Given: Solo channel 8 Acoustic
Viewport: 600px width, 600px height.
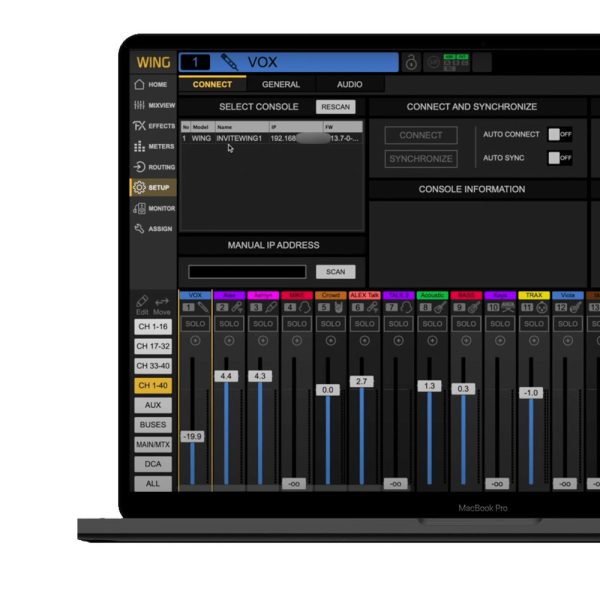Looking at the screenshot, I should (x=432, y=324).
